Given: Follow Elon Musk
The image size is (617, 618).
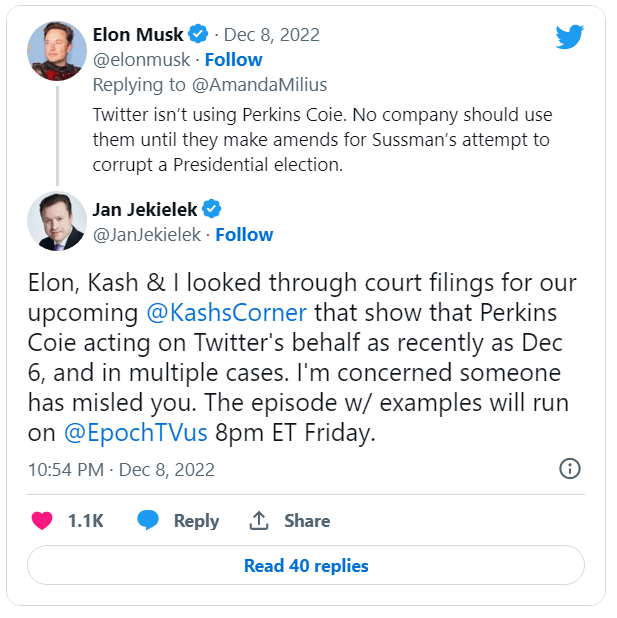Looking at the screenshot, I should [x=234, y=60].
